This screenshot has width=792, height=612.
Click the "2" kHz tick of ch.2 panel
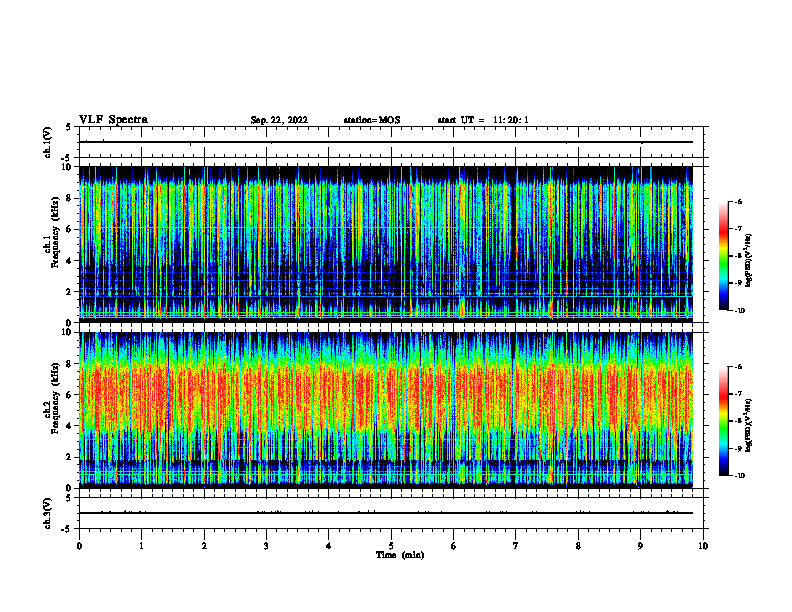tap(69, 457)
